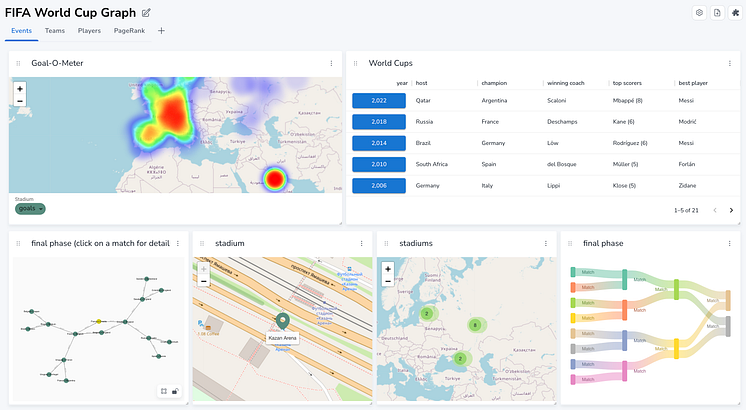Zoom in on Goal-O-Meter heatmap

[x=20, y=88]
